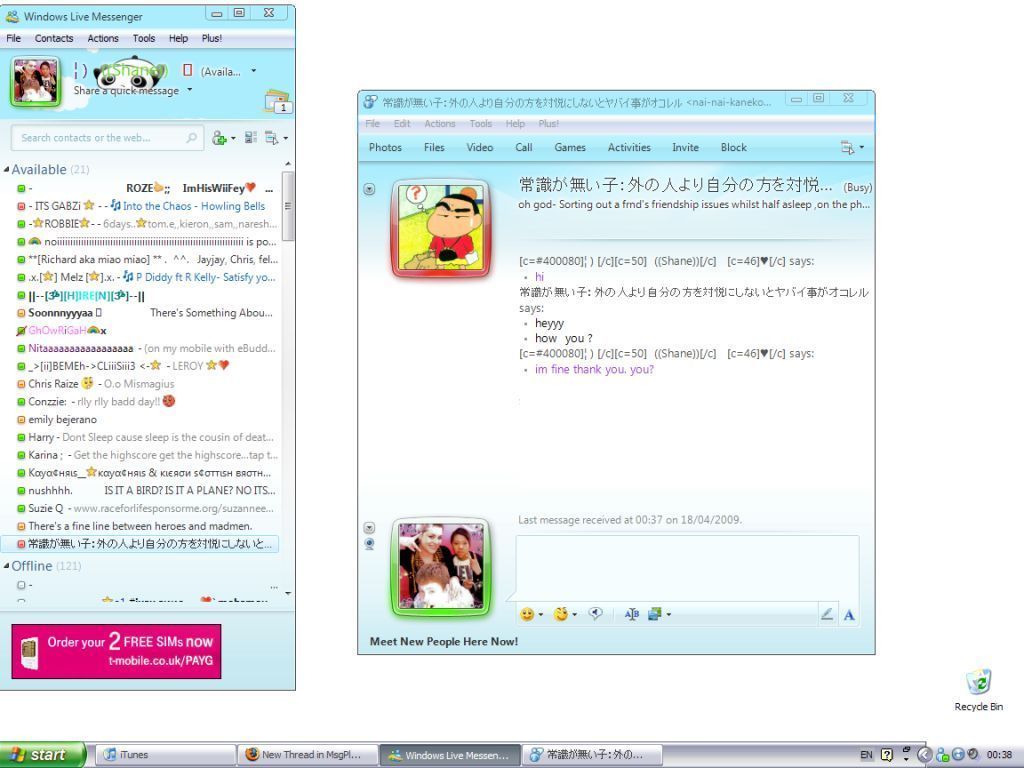This screenshot has height=768, width=1024.
Task: Collapse the Offline contacts group
Action: (7, 567)
